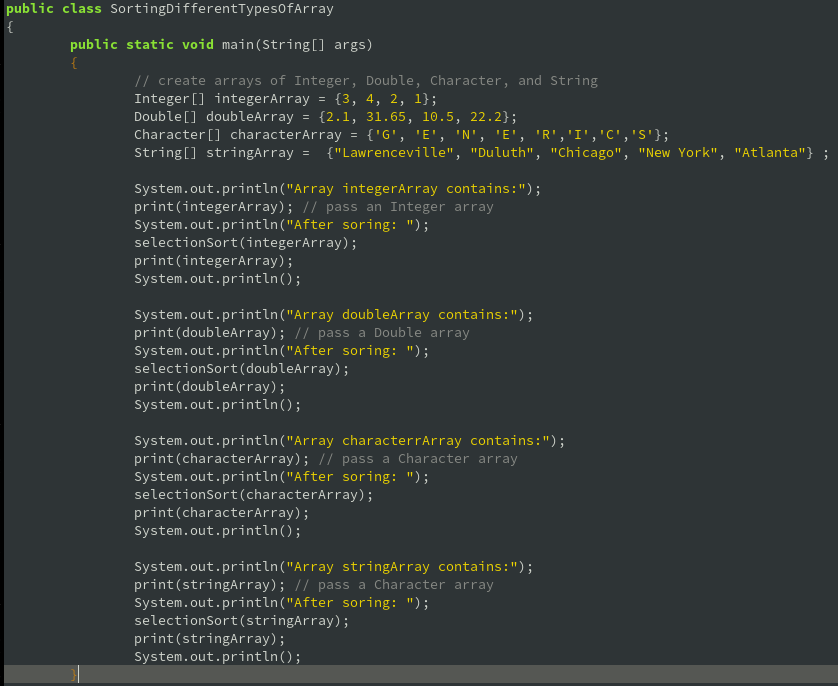Click the first selectionSort(integerArray) call
Image resolution: width=838 pixels, height=686 pixels.
click(x=245, y=242)
